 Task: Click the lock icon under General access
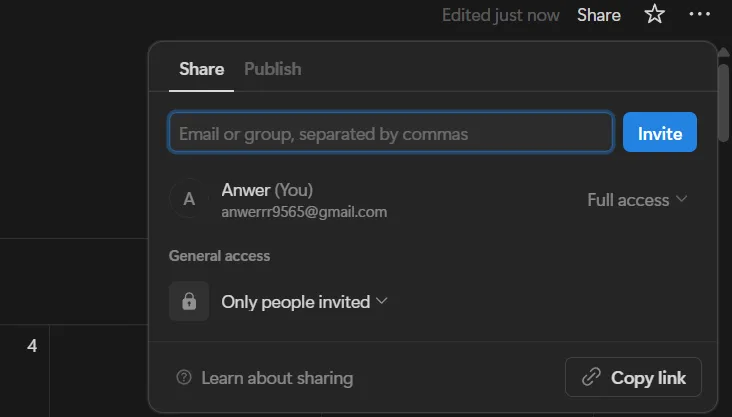click(x=189, y=301)
